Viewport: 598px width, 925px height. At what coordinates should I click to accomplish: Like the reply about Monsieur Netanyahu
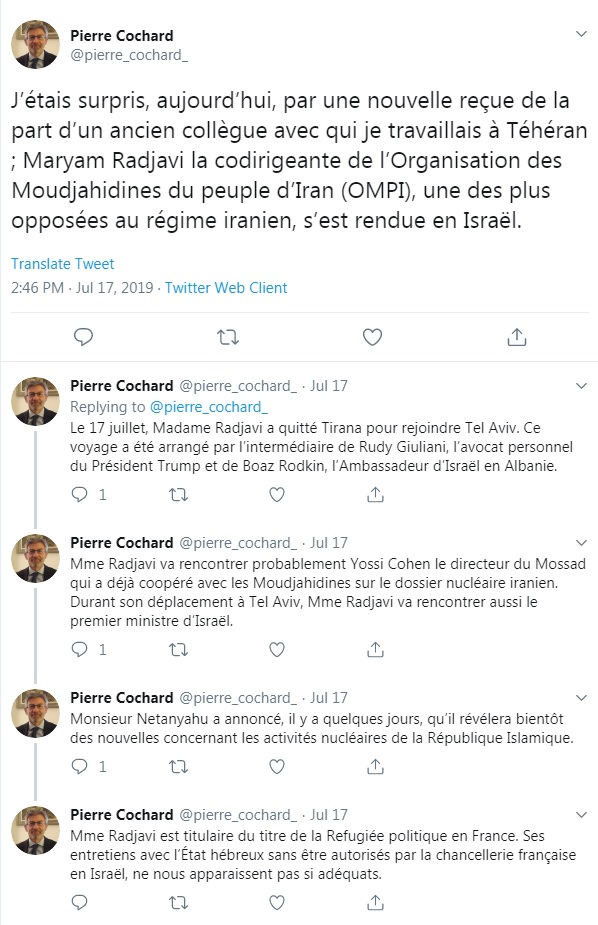277,766
